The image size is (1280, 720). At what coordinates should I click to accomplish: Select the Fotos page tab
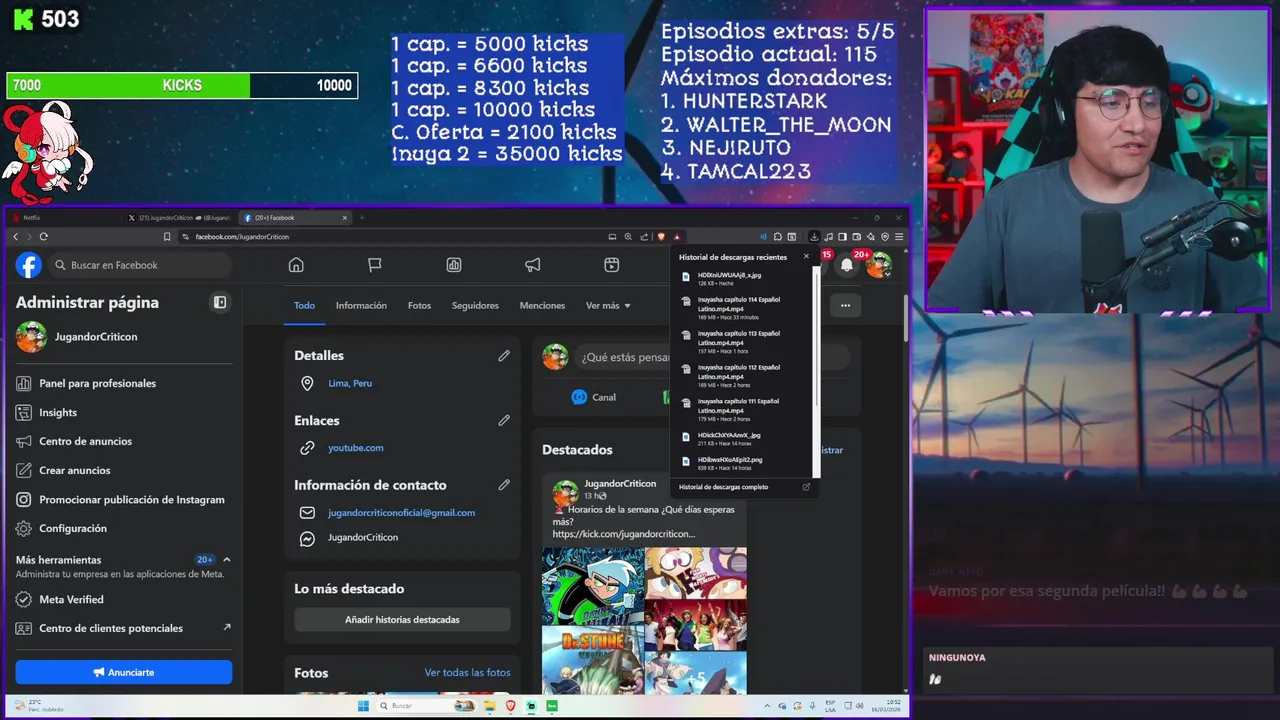(x=419, y=306)
